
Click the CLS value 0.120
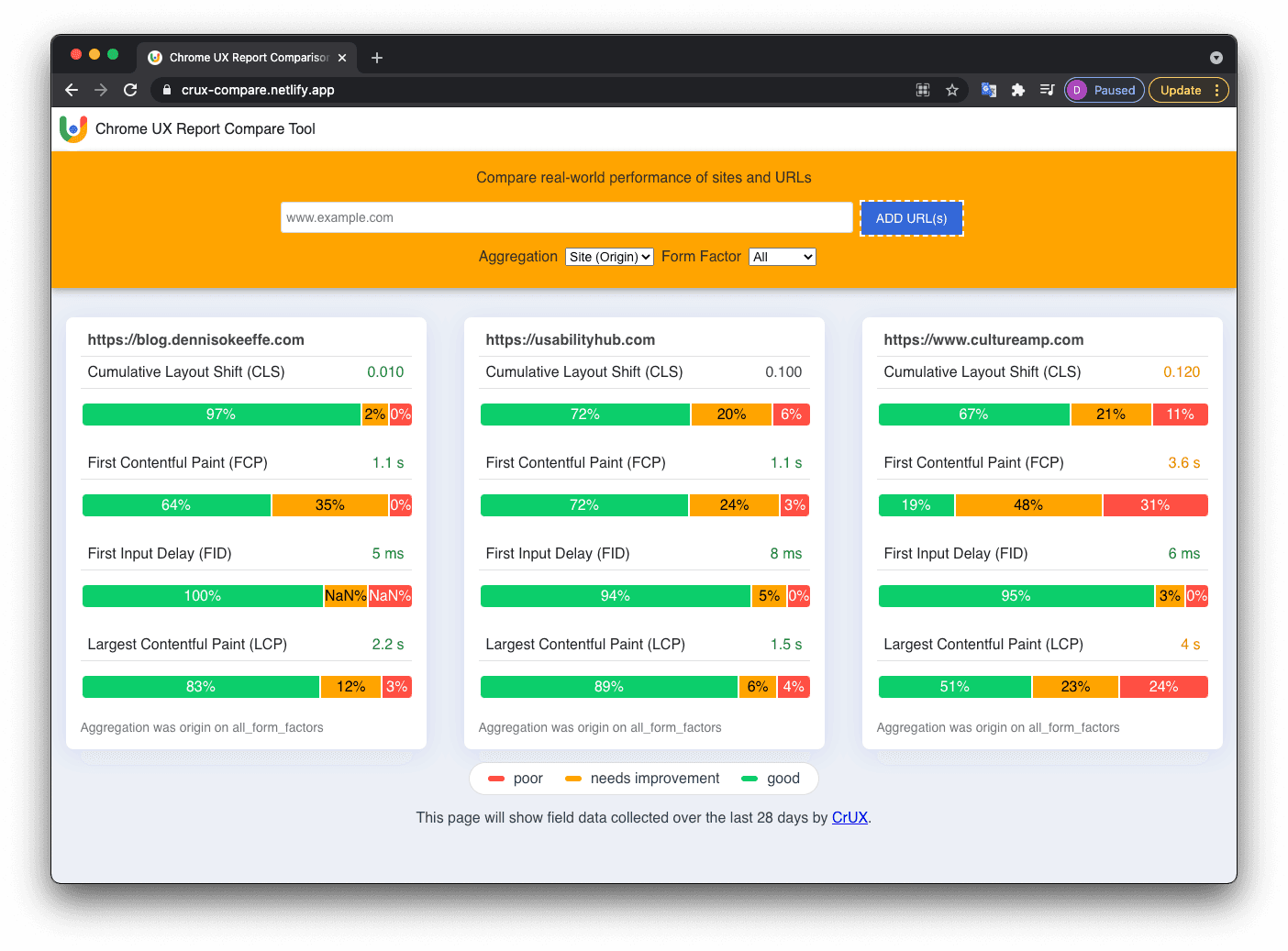click(x=1182, y=372)
